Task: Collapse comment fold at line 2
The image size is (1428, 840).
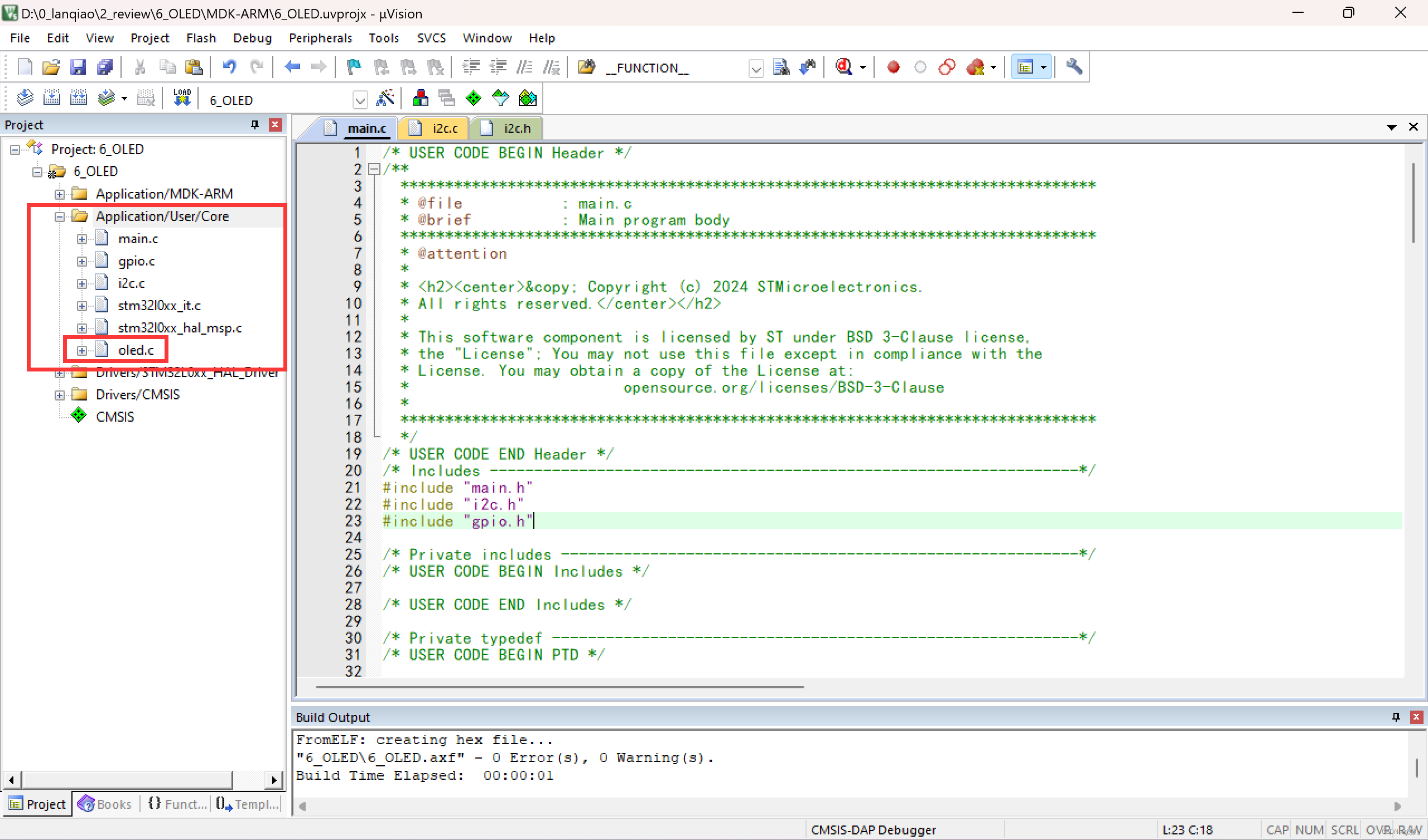Action: [373, 169]
